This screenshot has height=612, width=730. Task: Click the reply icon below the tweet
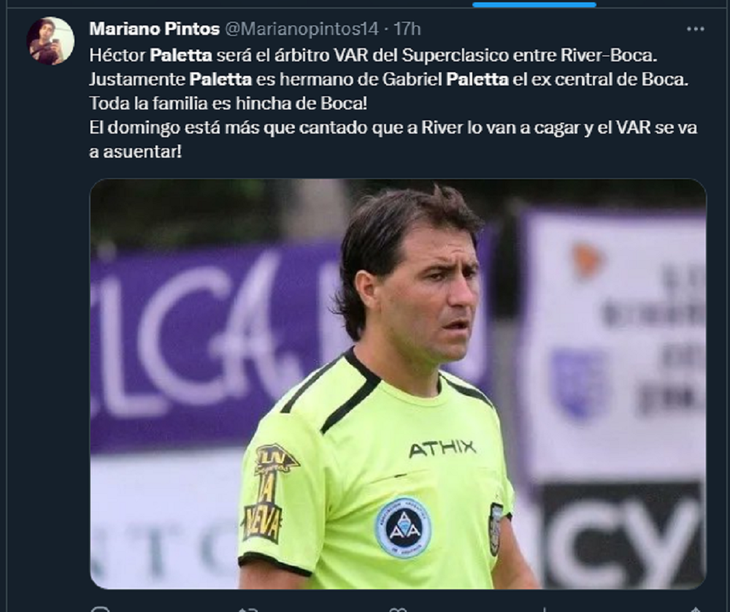[99, 608]
